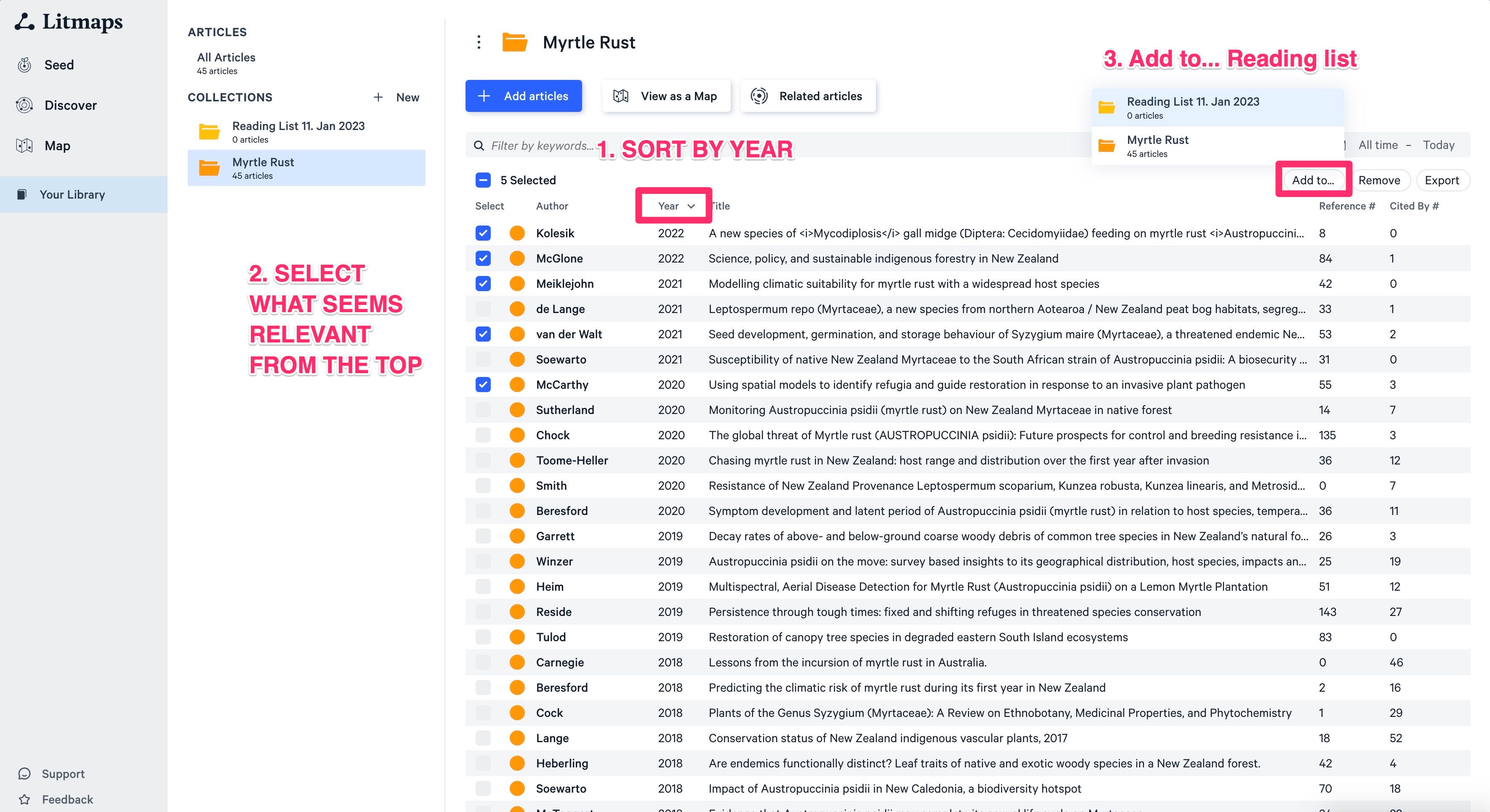Click the folder icon in Reading List popup entry
1490x812 pixels.
[x=1107, y=107]
